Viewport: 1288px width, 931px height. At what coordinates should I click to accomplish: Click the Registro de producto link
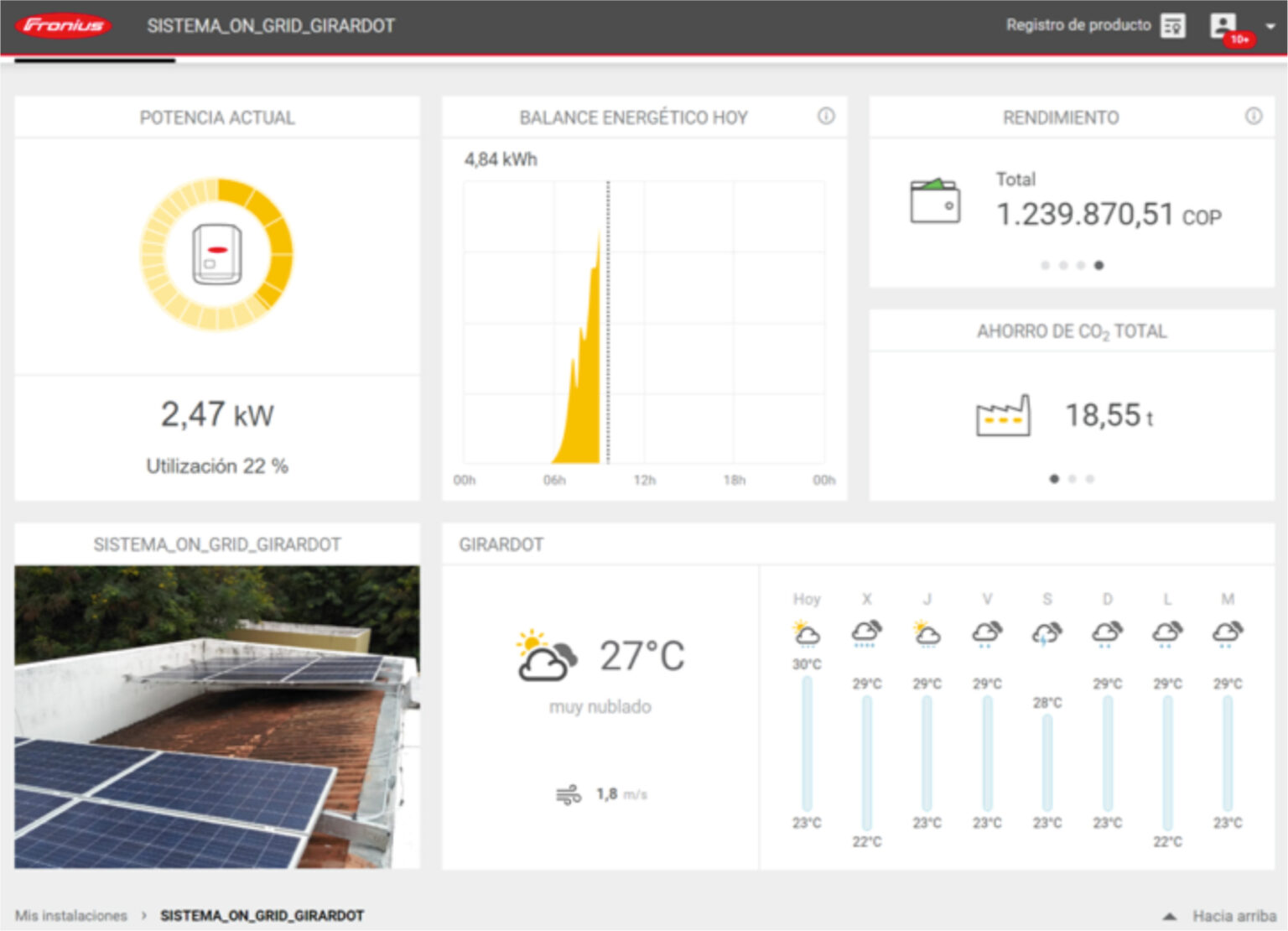1078,25
